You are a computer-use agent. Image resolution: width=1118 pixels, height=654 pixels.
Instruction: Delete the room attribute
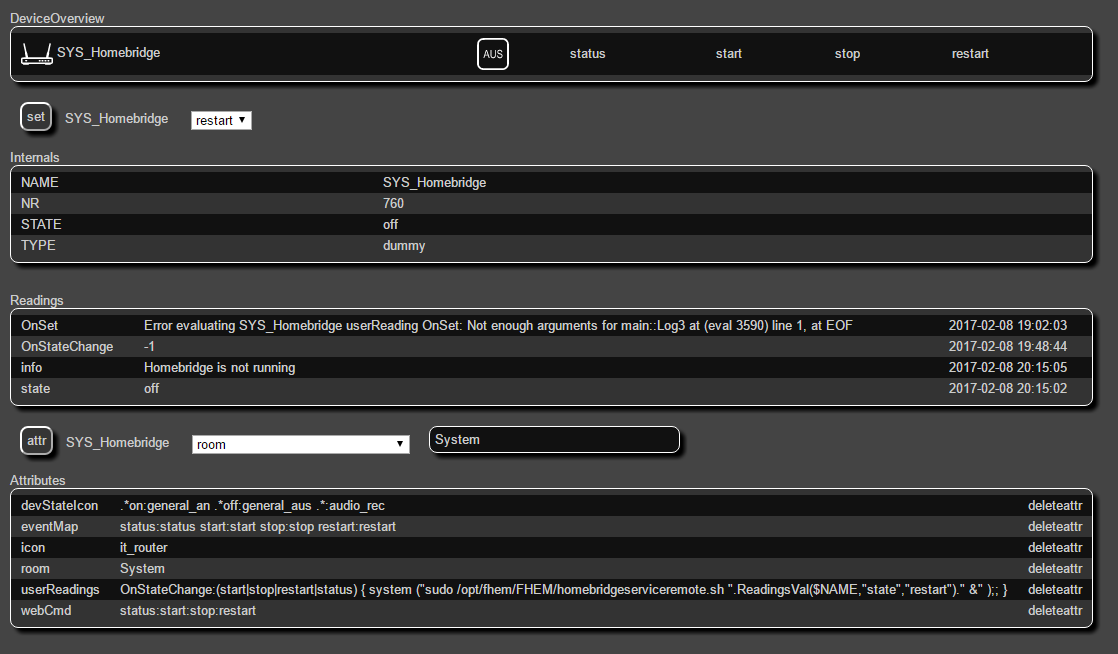pyautogui.click(x=1055, y=568)
